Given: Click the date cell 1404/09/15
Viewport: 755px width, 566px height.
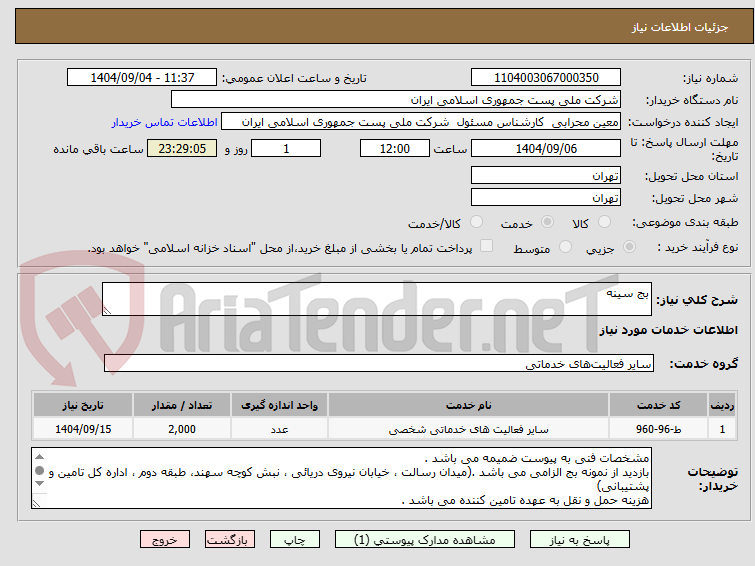Looking at the screenshot, I should click(83, 429).
